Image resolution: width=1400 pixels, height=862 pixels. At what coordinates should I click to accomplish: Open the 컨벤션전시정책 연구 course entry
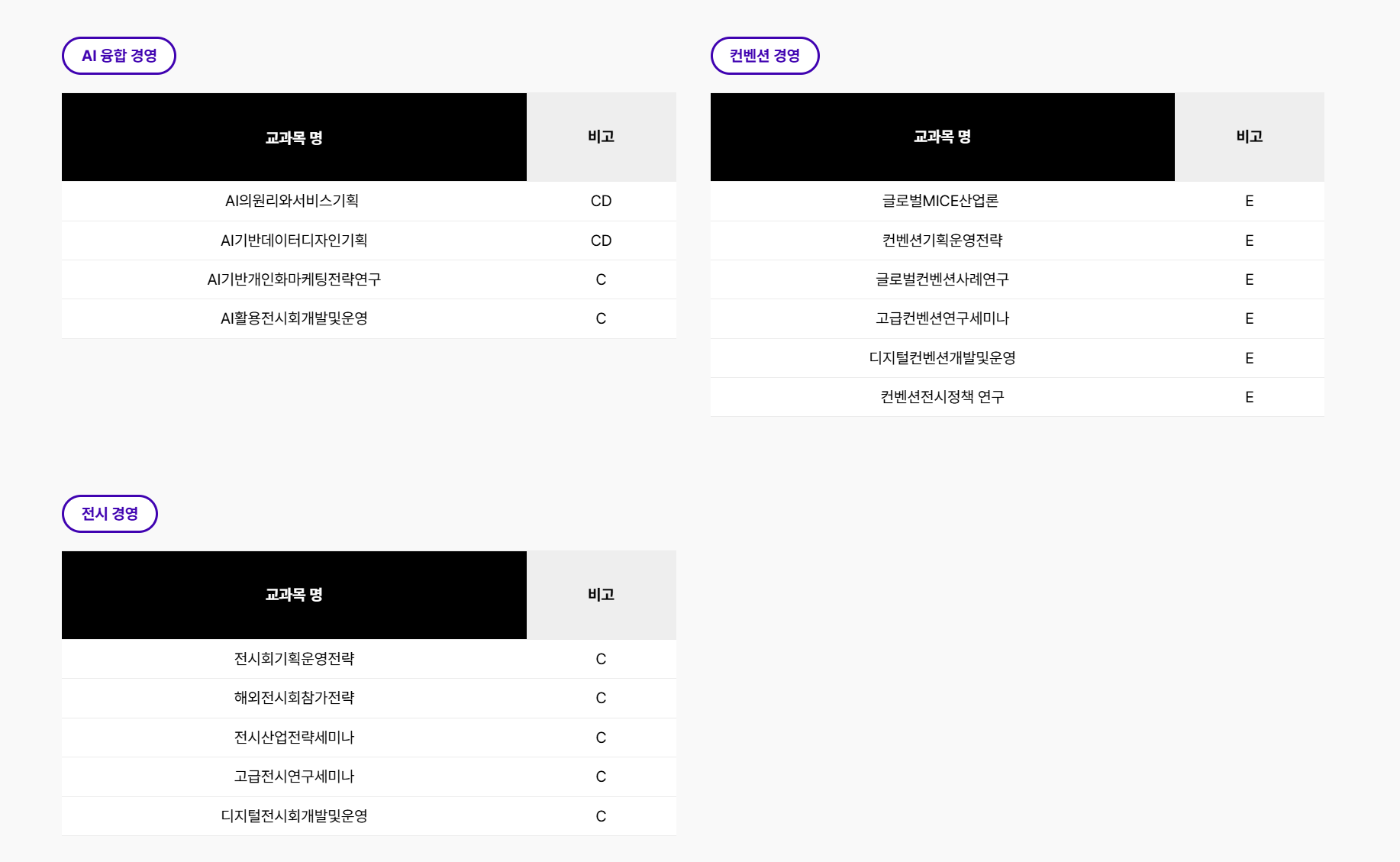point(941,396)
